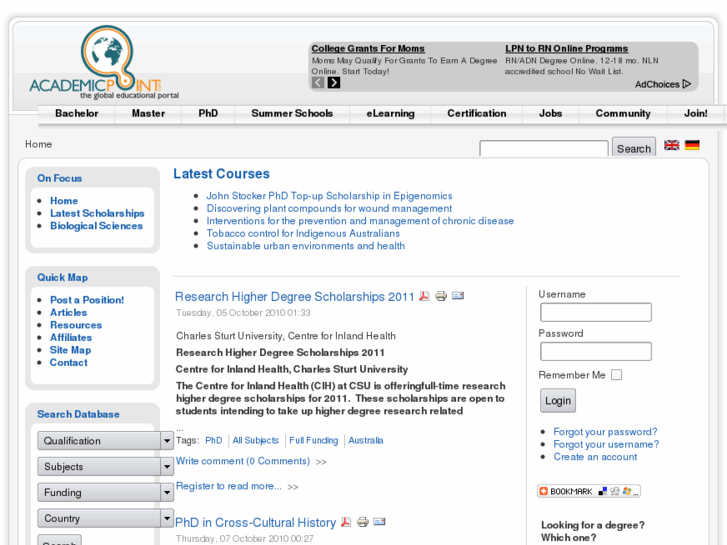Image resolution: width=727 pixels, height=545 pixels.
Task: Open PDF icon for PhD in Cross-Cultural History
Action: (345, 522)
